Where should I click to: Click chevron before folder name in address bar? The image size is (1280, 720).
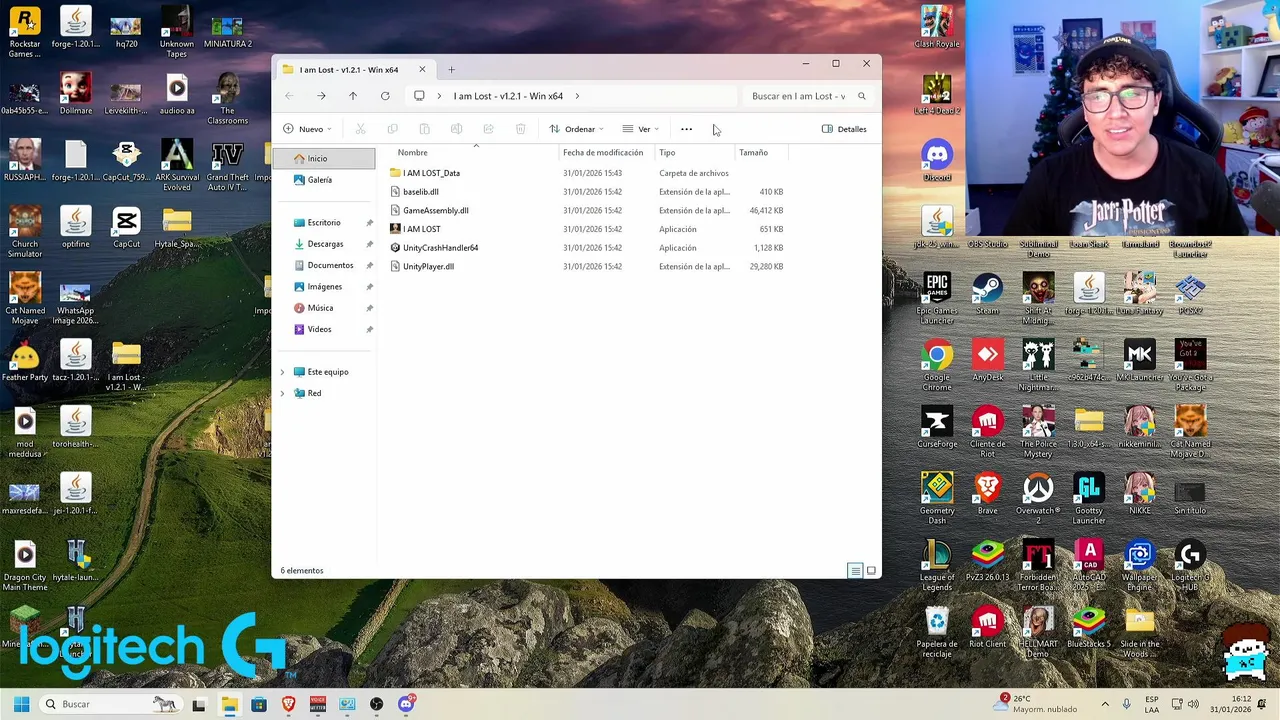(439, 96)
